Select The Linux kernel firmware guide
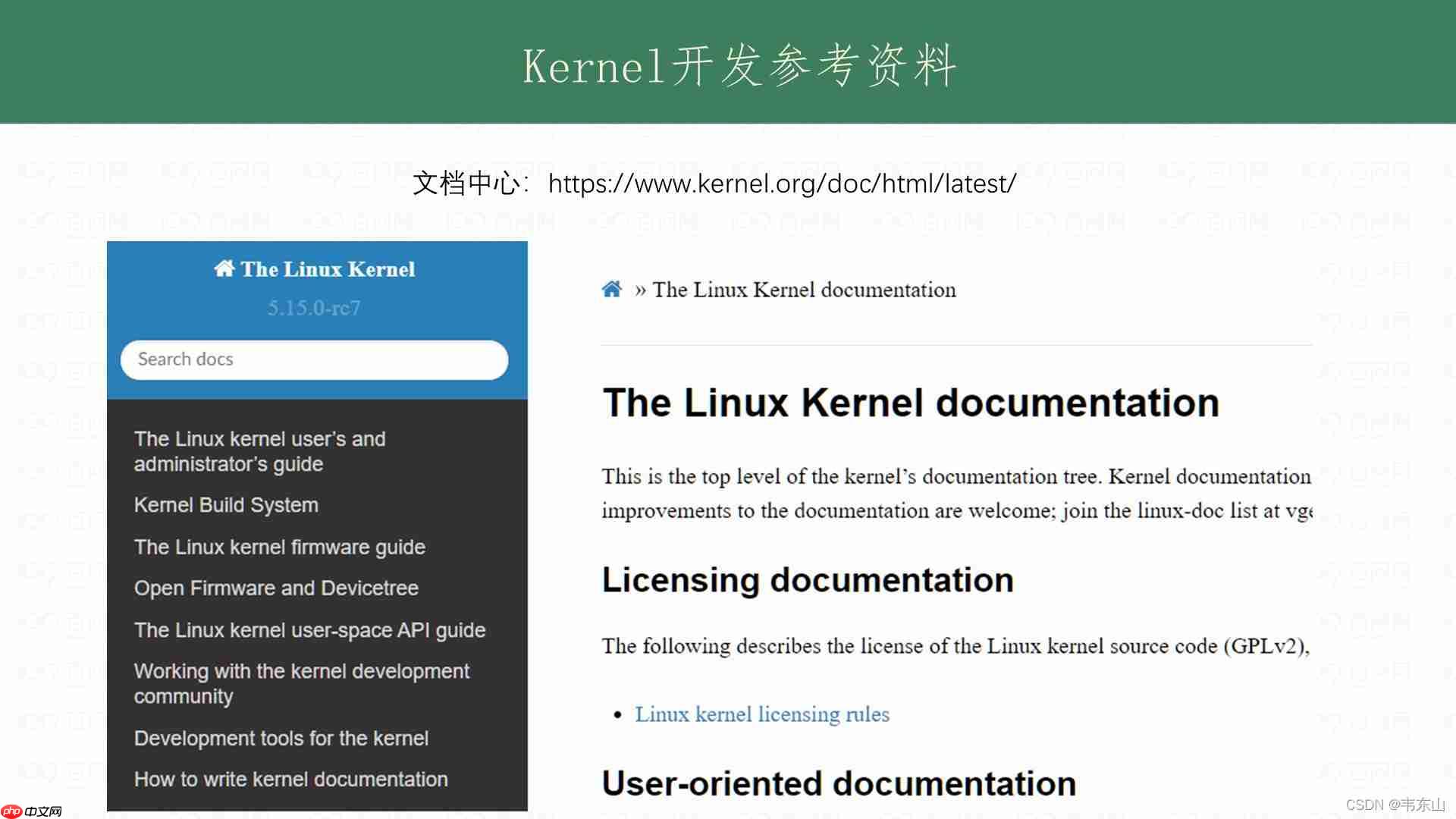The width and height of the screenshot is (1456, 819). click(279, 547)
